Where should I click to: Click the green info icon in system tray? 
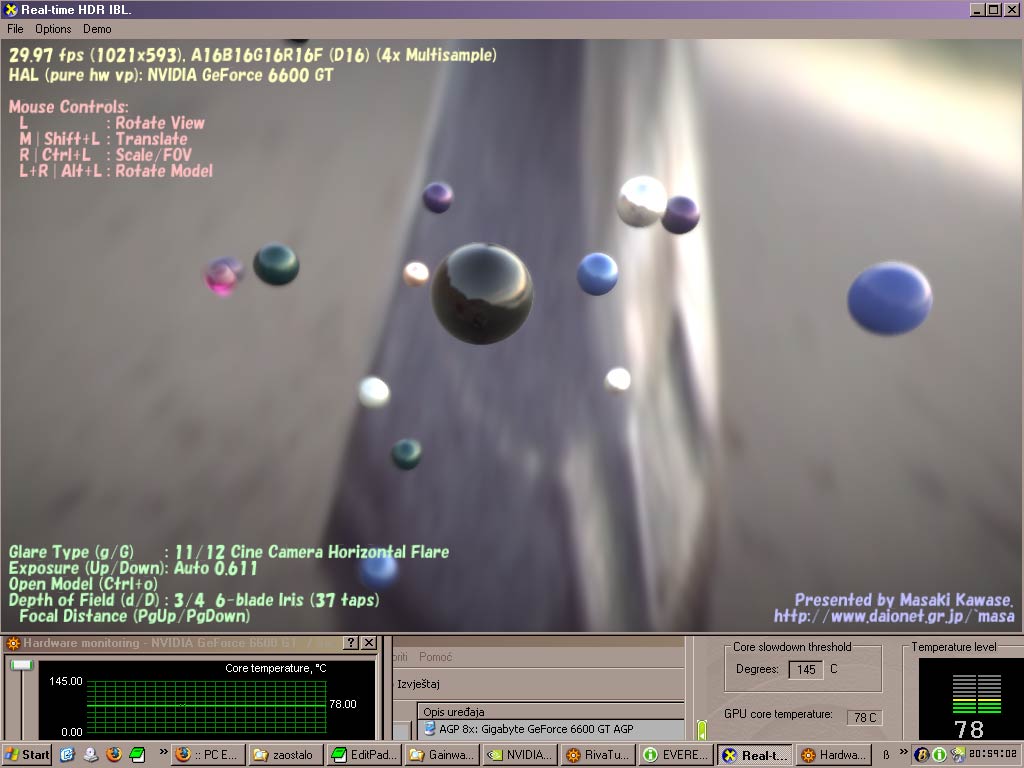point(940,755)
